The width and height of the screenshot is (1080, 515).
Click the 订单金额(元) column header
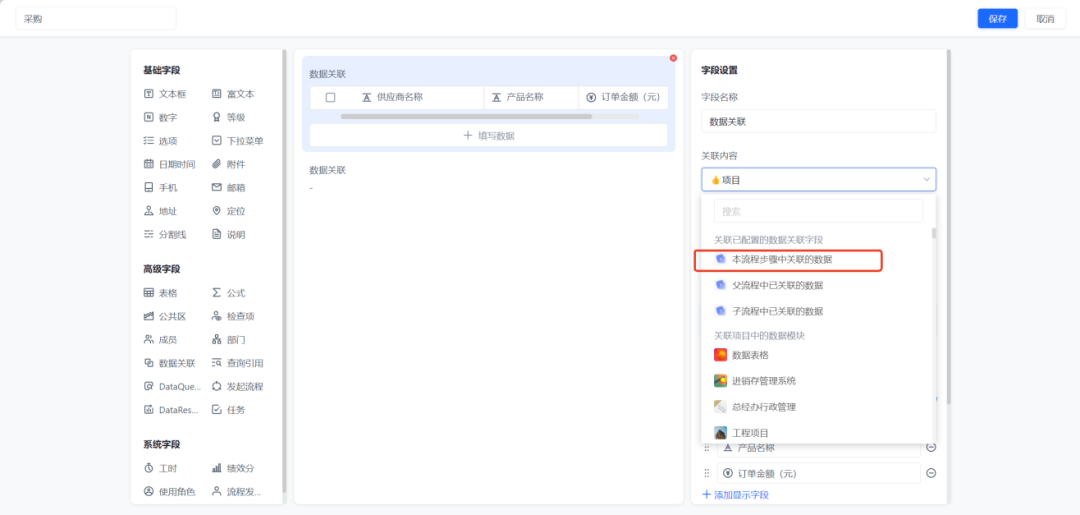coord(623,98)
